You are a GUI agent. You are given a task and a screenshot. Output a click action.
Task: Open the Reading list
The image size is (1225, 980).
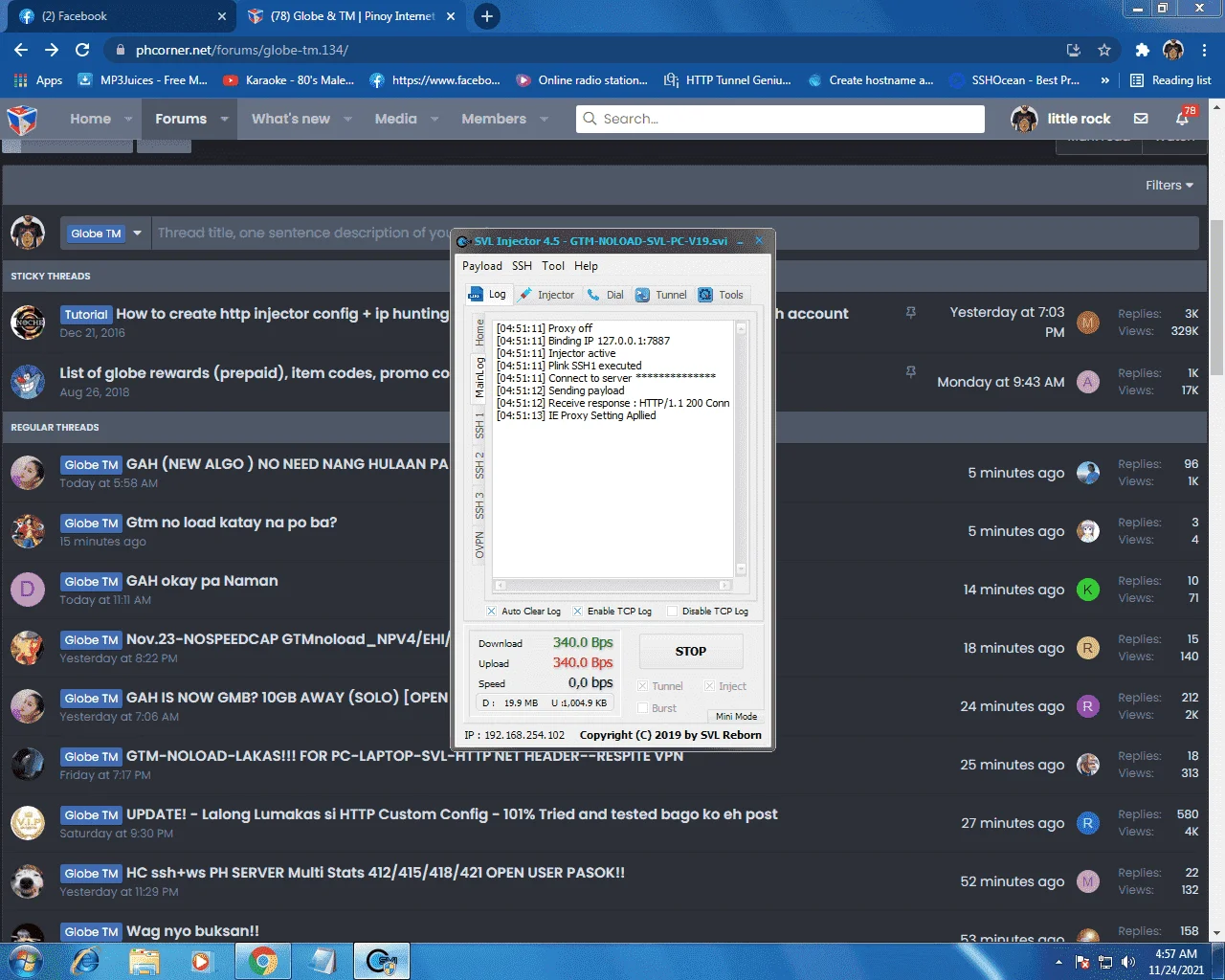(x=1170, y=80)
